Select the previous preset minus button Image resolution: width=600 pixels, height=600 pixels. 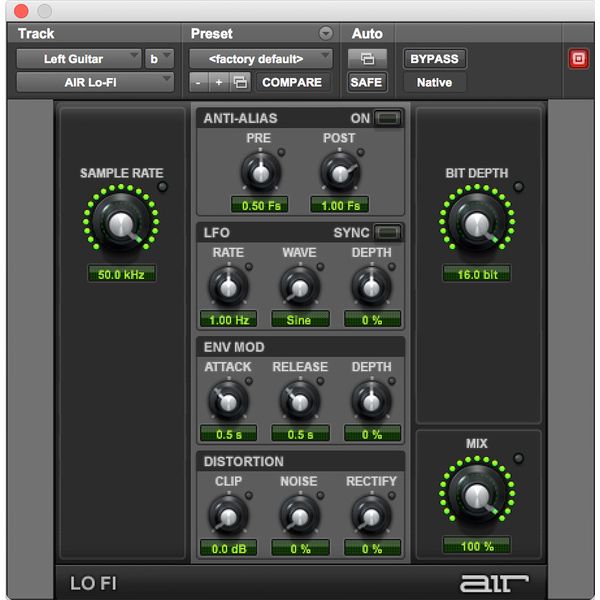198,82
